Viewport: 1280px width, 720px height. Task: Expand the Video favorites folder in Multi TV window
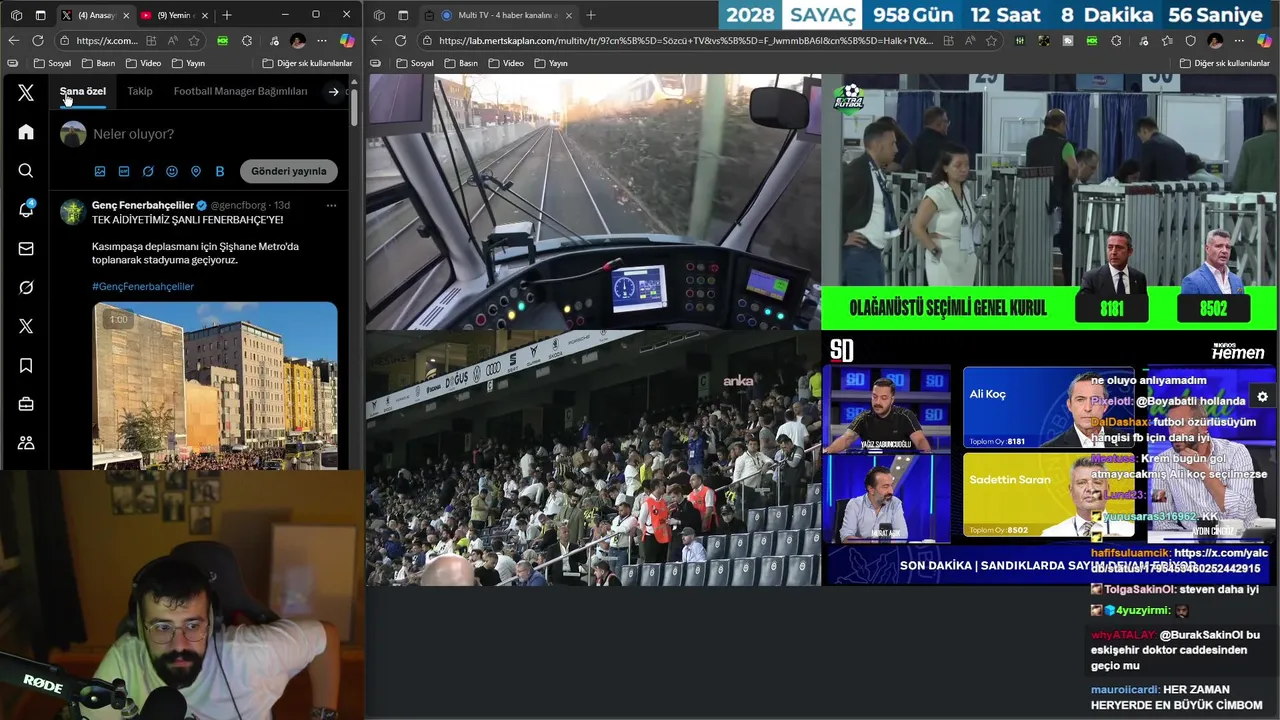505,63
